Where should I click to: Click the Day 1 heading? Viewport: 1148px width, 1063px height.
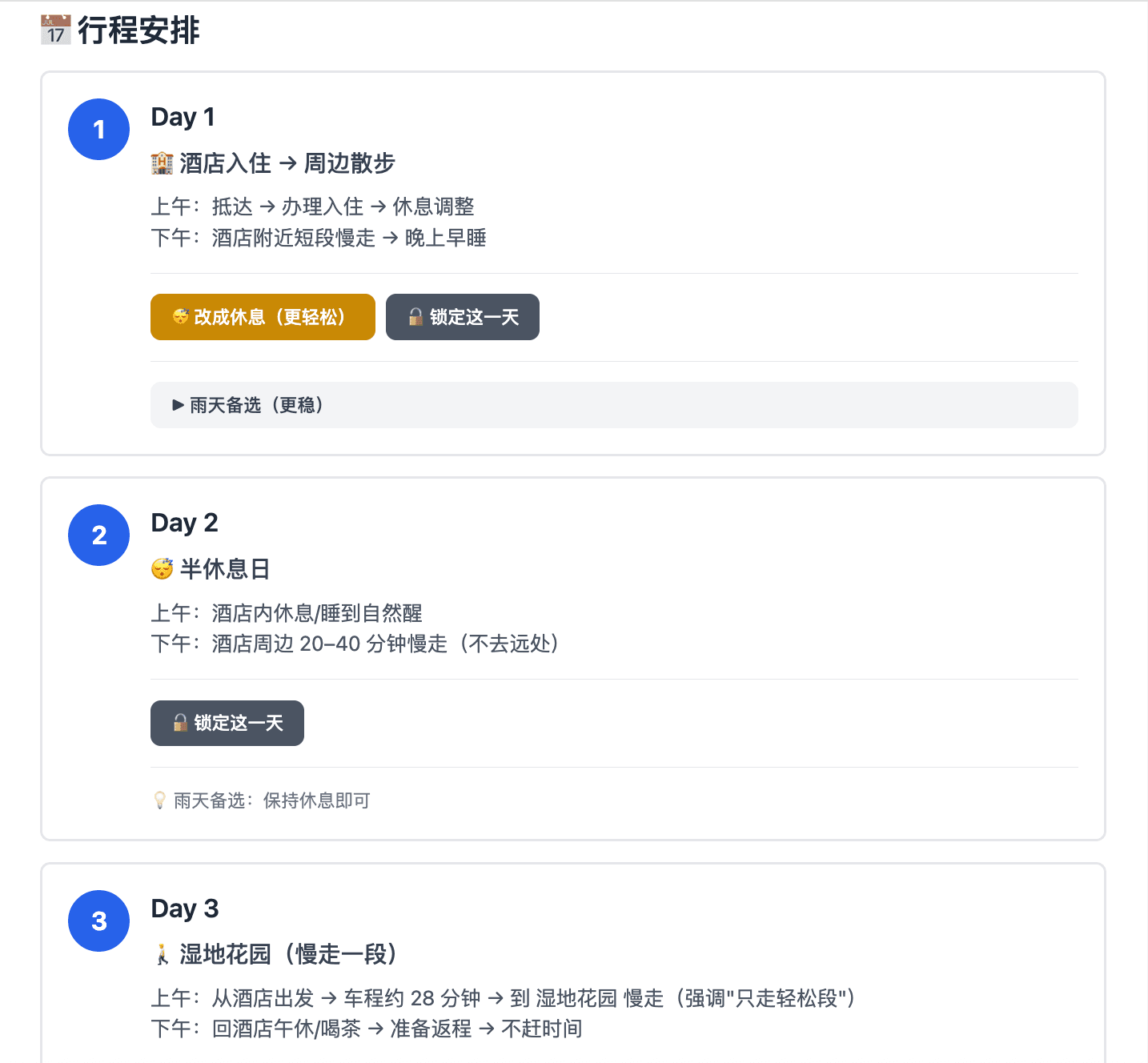coord(183,116)
